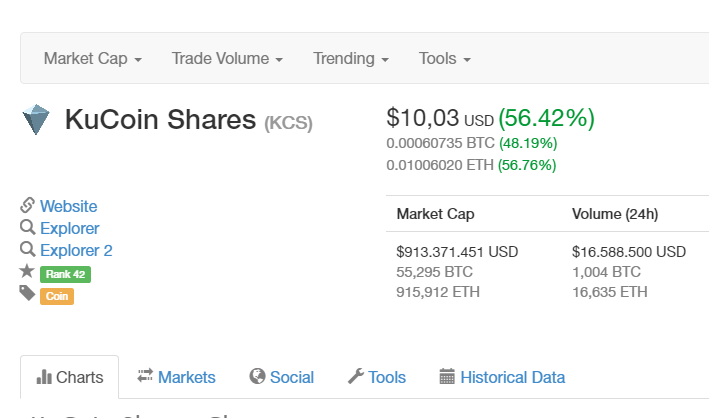This screenshot has width=709, height=418.
Task: Click the tag icon next to Coin
Action: pyautogui.click(x=28, y=294)
